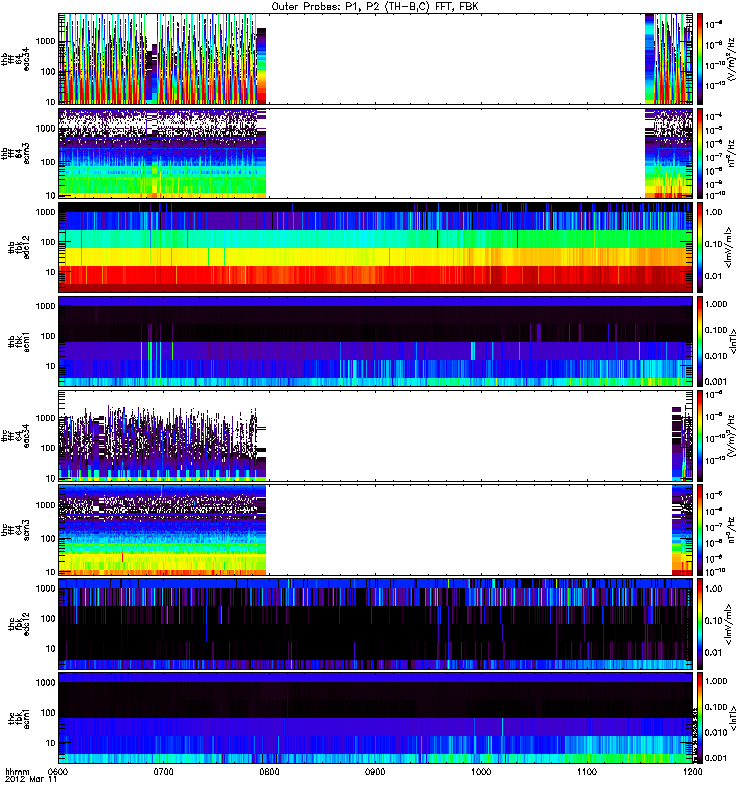Click the color bar beside thc scm1 panel
The image size is (750, 800).
click(x=700, y=718)
